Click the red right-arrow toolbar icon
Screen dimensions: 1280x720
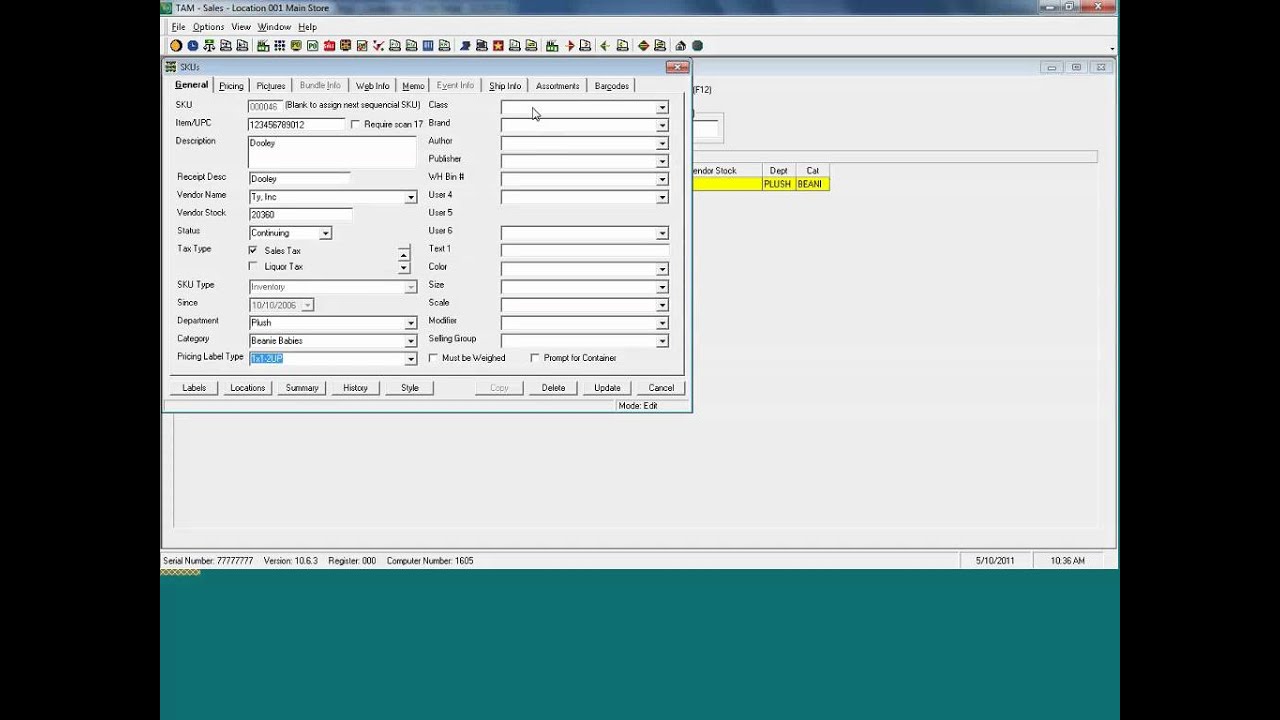570,46
